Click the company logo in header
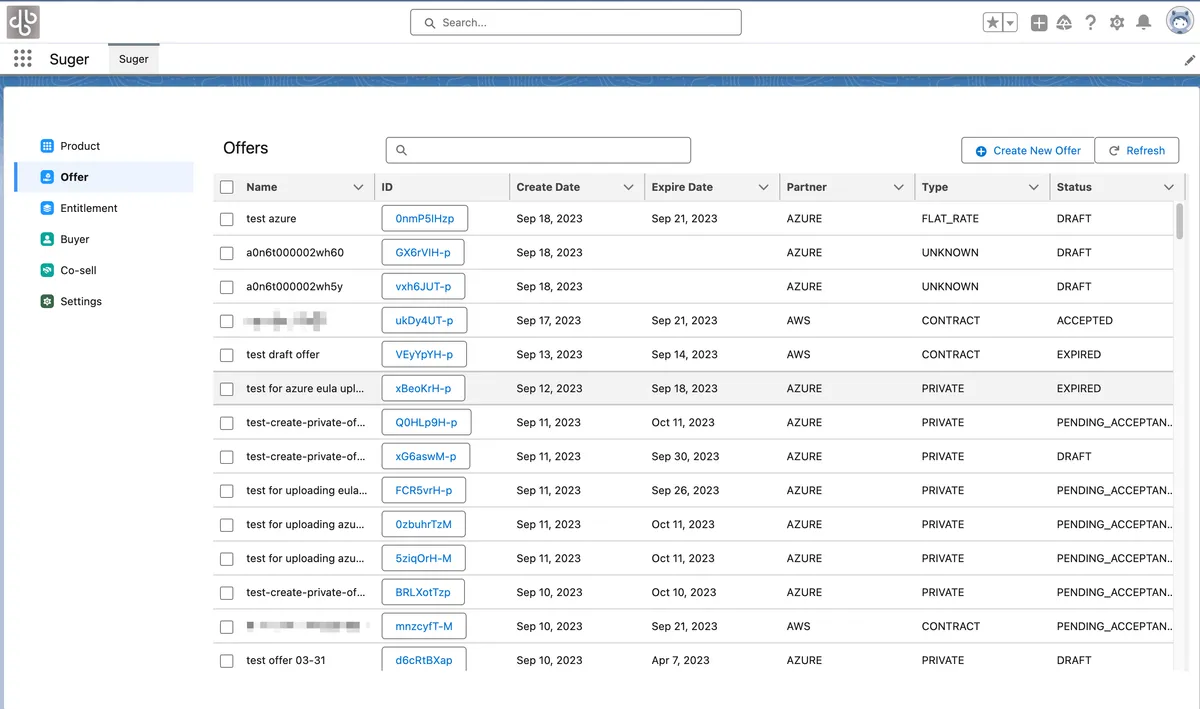 (23, 22)
